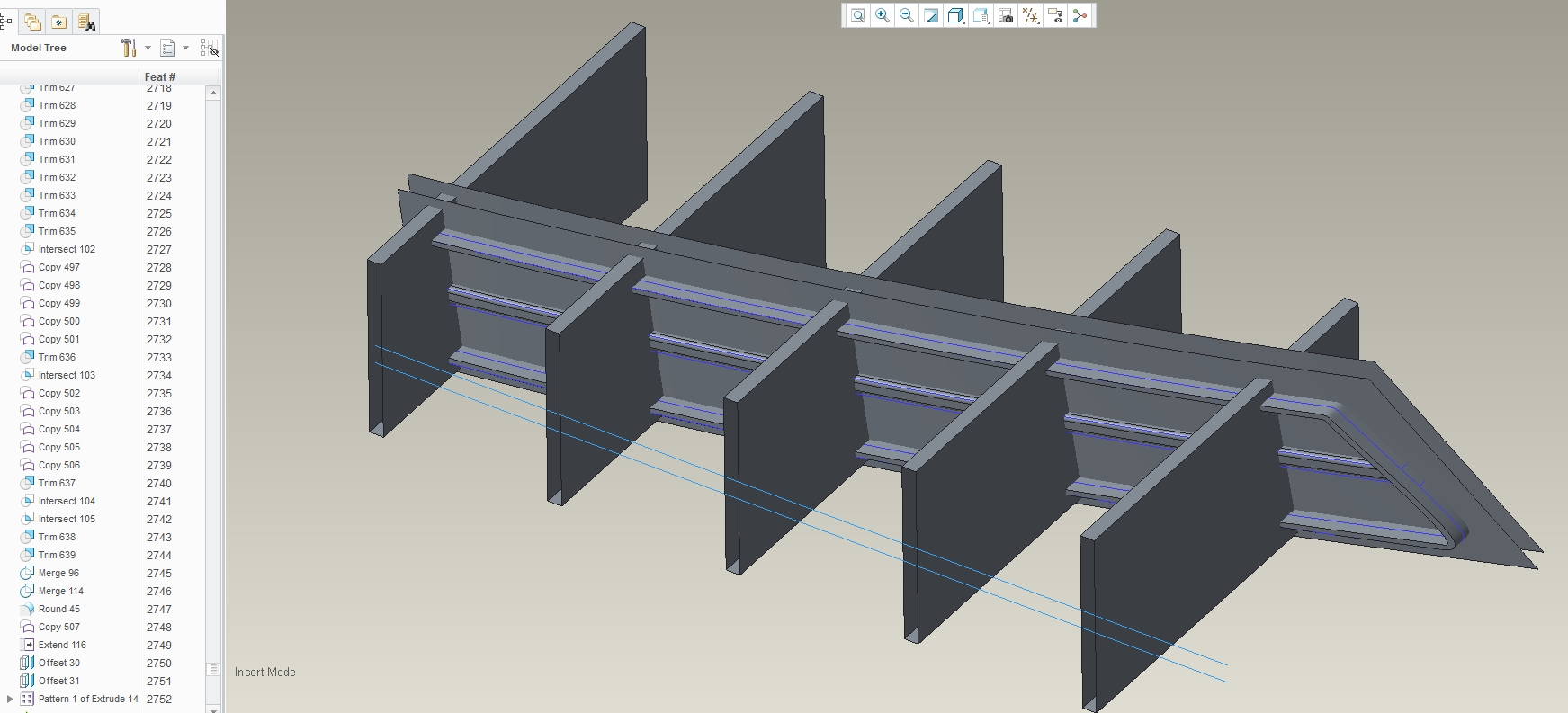Viewport: 1568px width, 713px height.
Task: Select Copy 505 feature
Action: pyautogui.click(x=59, y=447)
